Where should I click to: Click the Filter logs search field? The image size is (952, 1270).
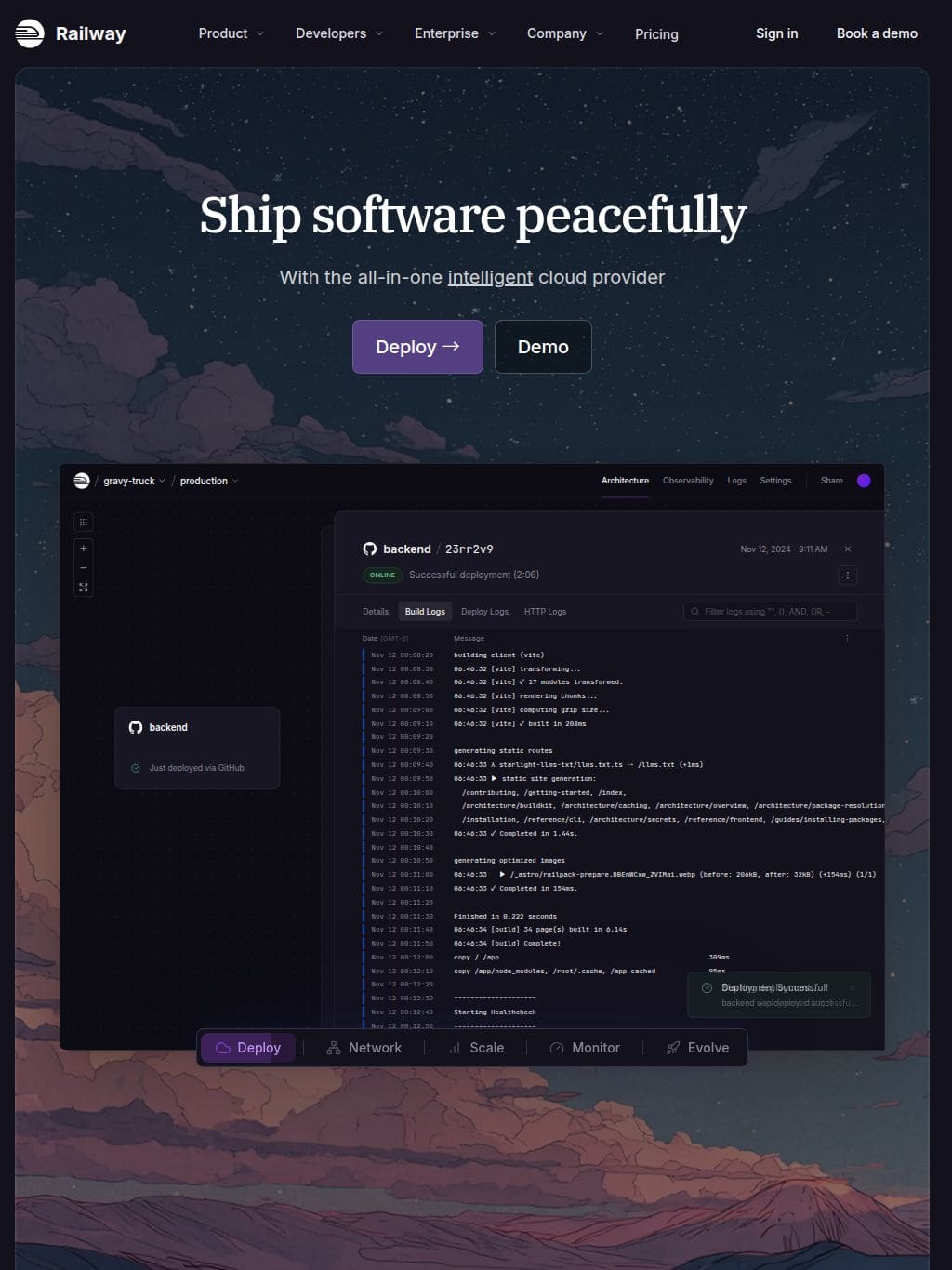tap(770, 612)
